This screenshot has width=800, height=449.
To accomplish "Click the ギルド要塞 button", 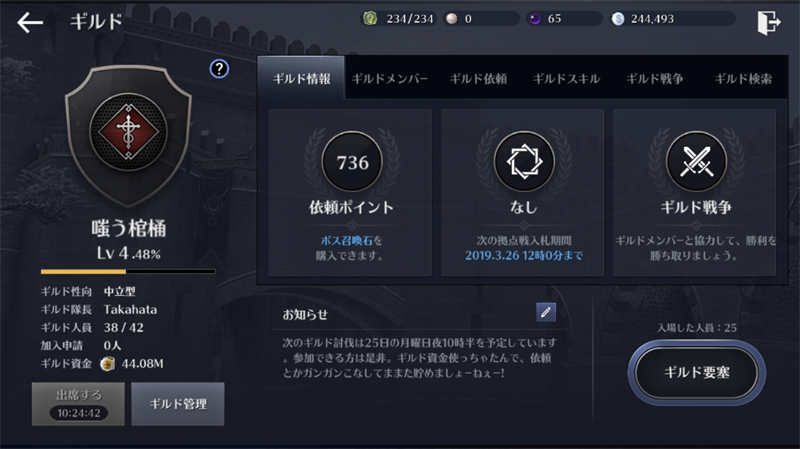I will click(696, 372).
